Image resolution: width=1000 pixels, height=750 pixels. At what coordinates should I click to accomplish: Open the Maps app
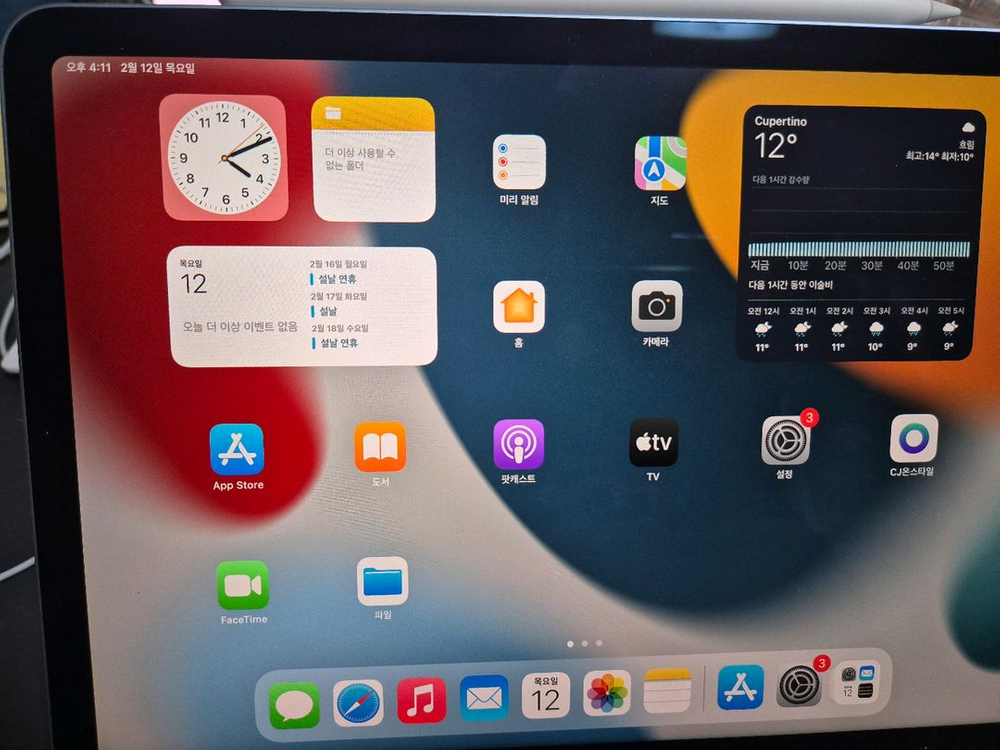660,163
